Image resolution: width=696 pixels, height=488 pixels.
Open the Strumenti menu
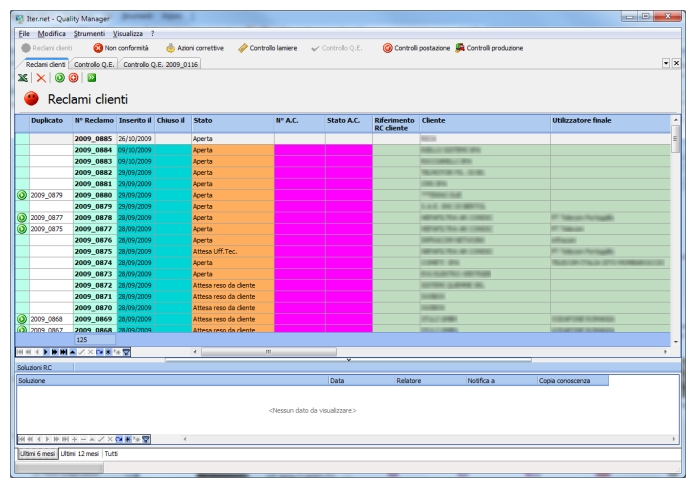click(x=89, y=34)
